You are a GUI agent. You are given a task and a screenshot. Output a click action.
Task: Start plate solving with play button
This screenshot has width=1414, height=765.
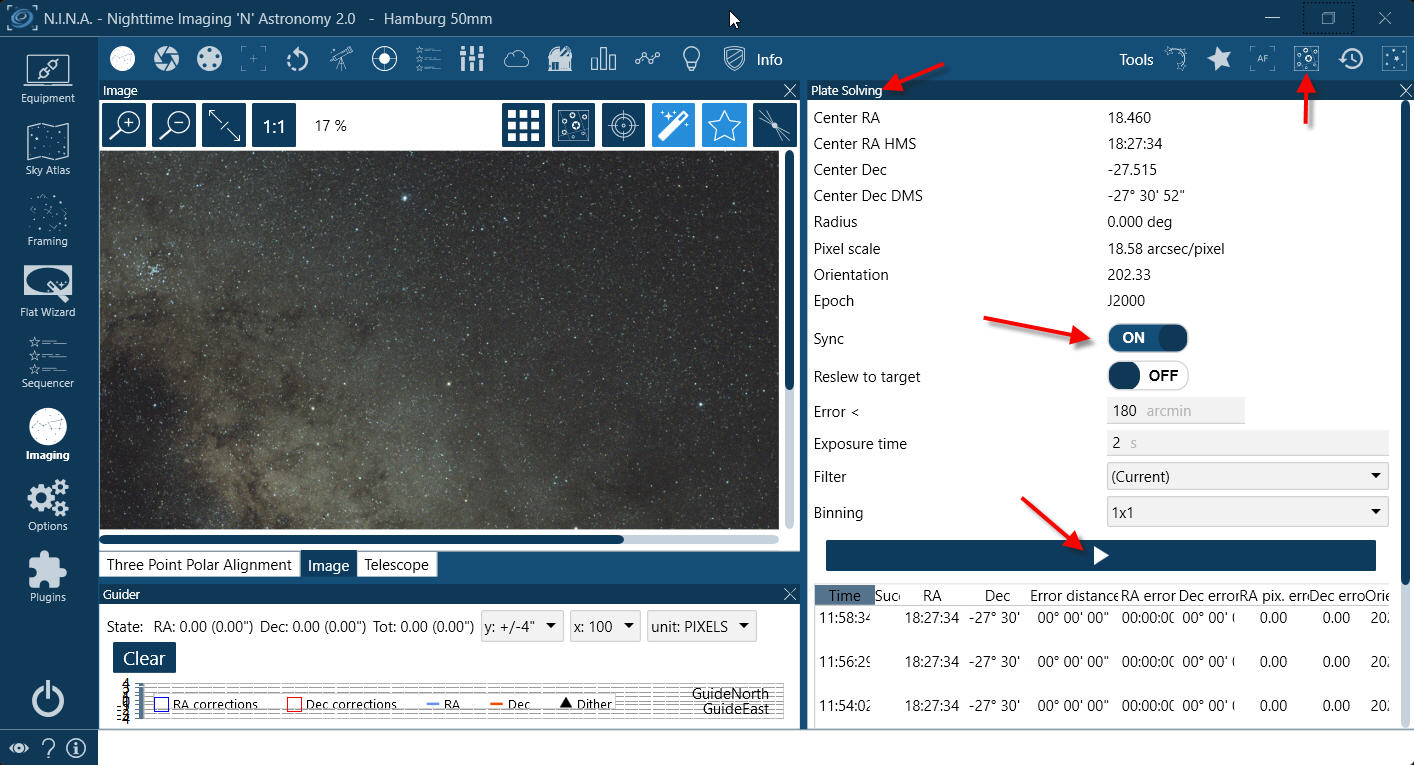[1100, 555]
